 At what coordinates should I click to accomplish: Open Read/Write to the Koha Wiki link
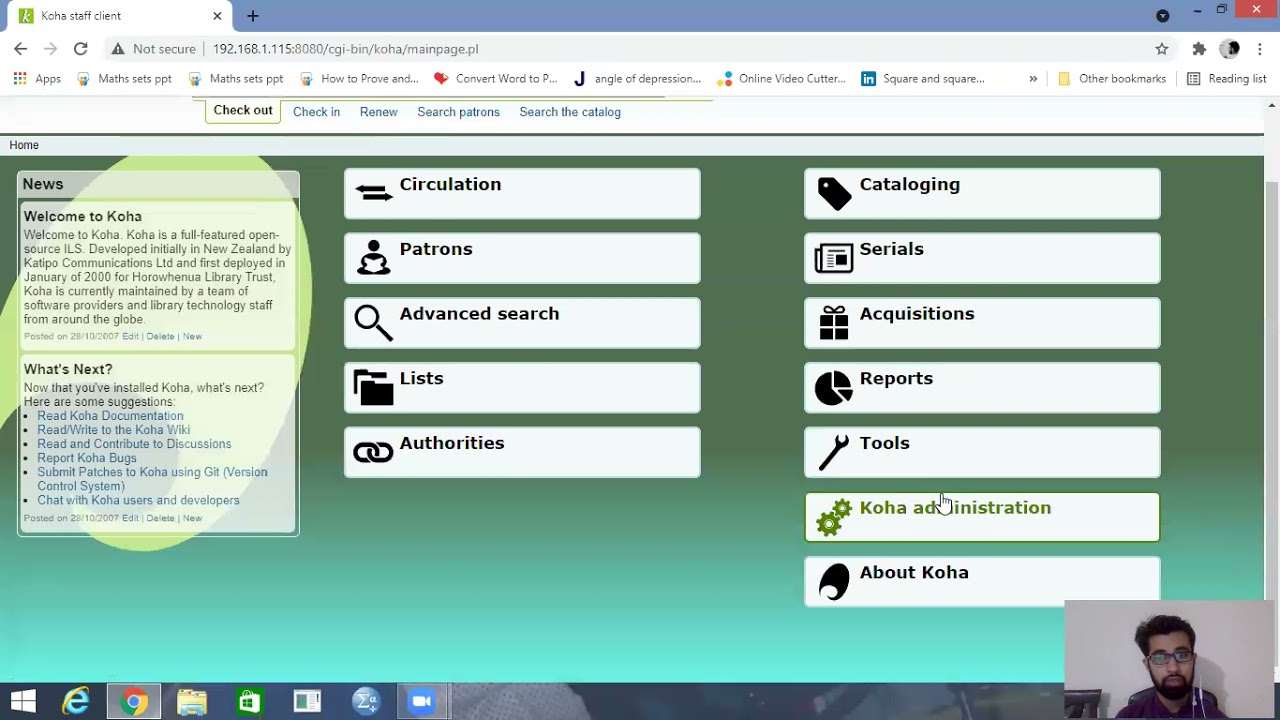113,430
